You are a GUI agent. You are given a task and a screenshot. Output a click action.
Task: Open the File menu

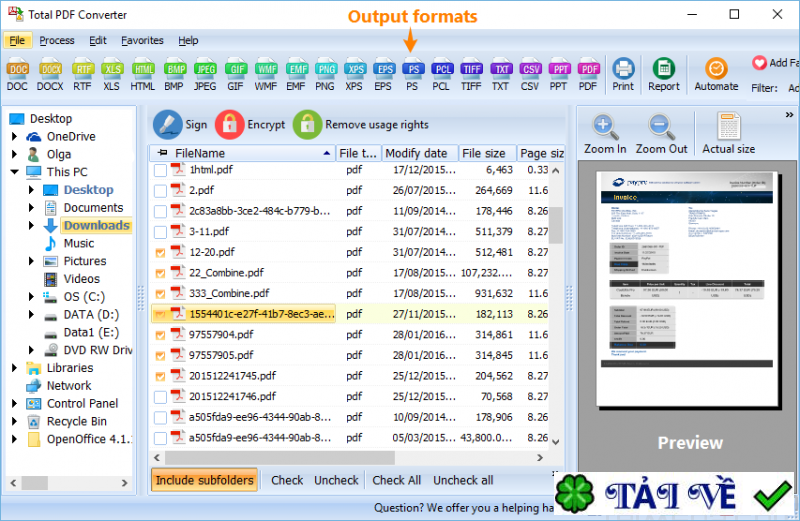point(17,40)
